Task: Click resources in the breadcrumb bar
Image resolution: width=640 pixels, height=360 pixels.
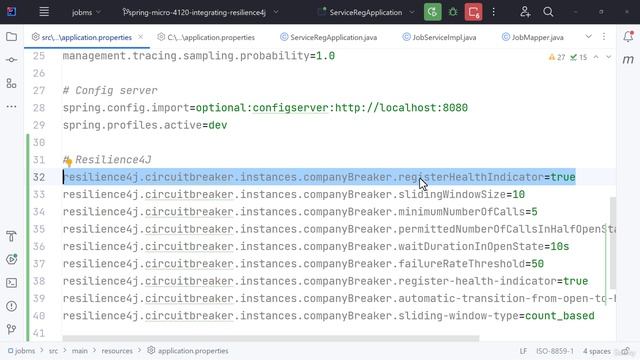Action: (117, 351)
